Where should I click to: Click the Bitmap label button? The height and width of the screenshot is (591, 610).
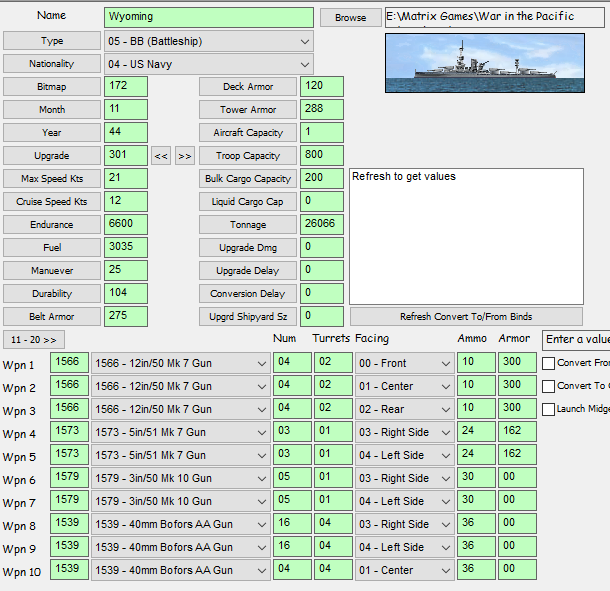[52, 87]
